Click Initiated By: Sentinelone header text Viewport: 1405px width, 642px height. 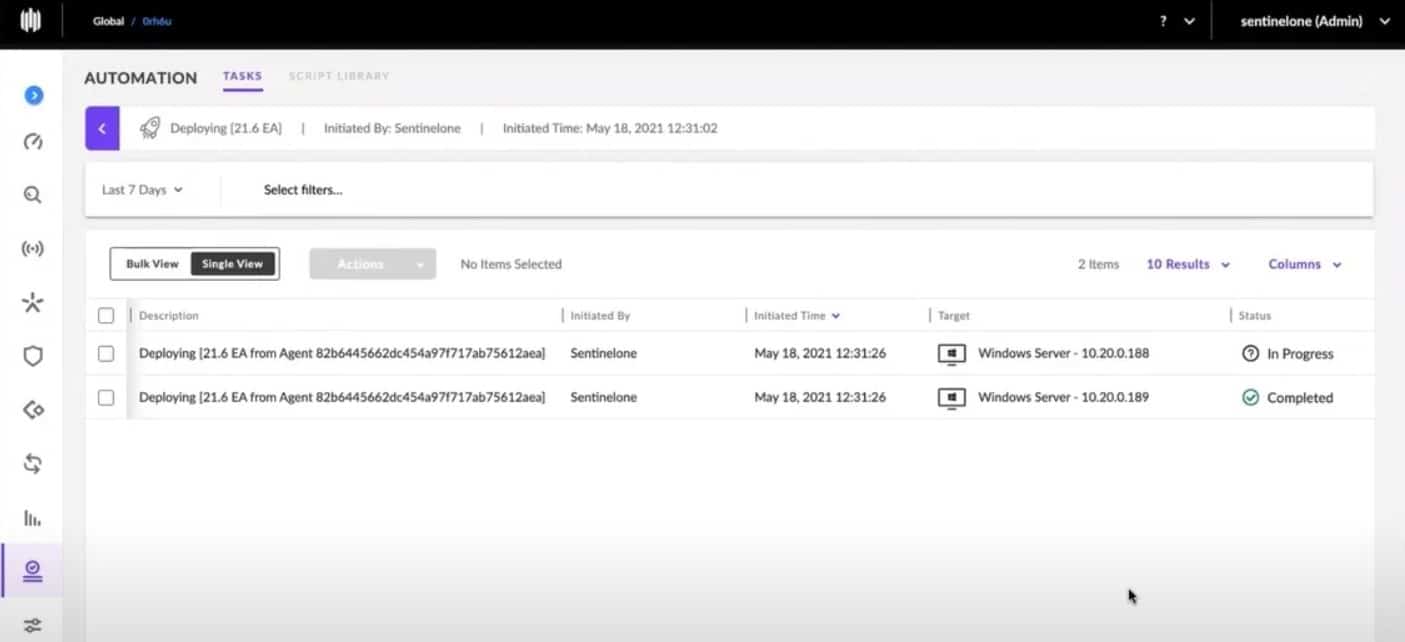pos(392,128)
